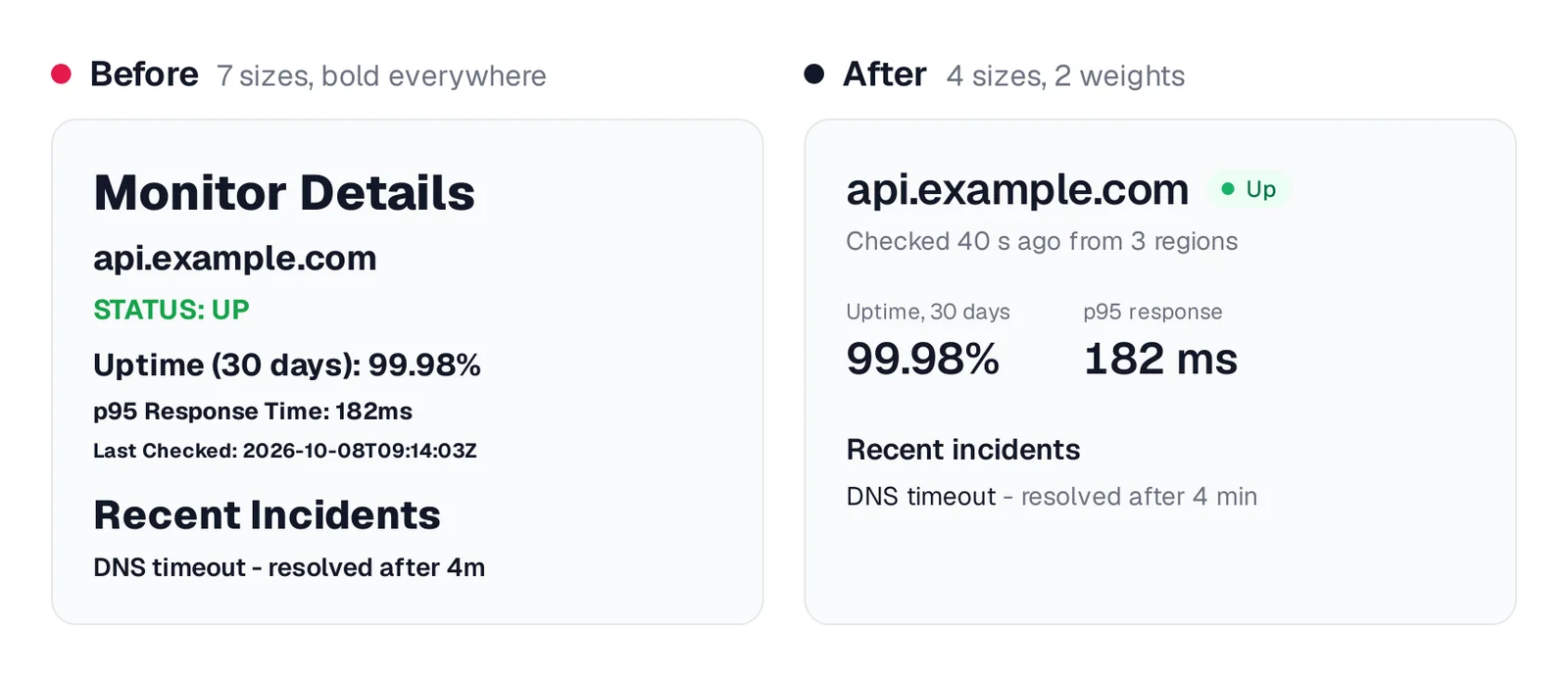Screen dimensions: 1568x680
Task: Select "DNS timeout - resolved after 4 min"
Action: 1052,497
